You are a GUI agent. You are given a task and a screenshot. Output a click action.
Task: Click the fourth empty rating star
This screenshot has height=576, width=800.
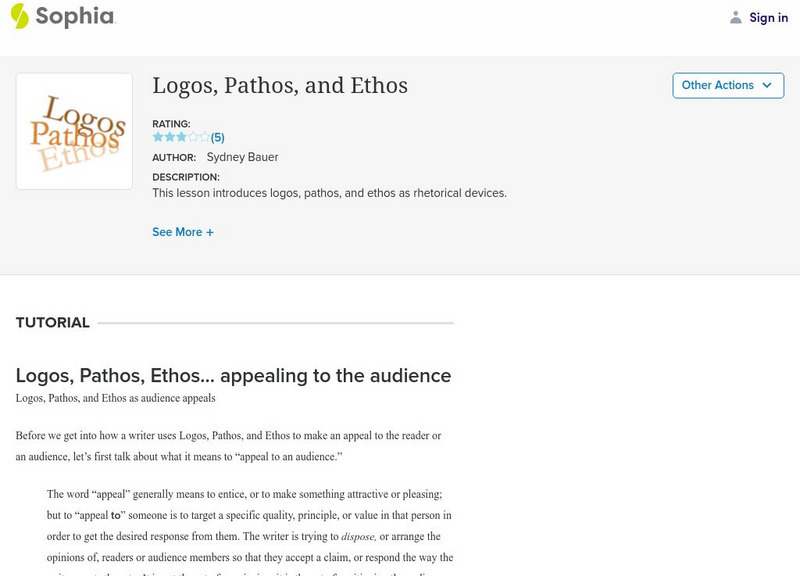[193, 137]
